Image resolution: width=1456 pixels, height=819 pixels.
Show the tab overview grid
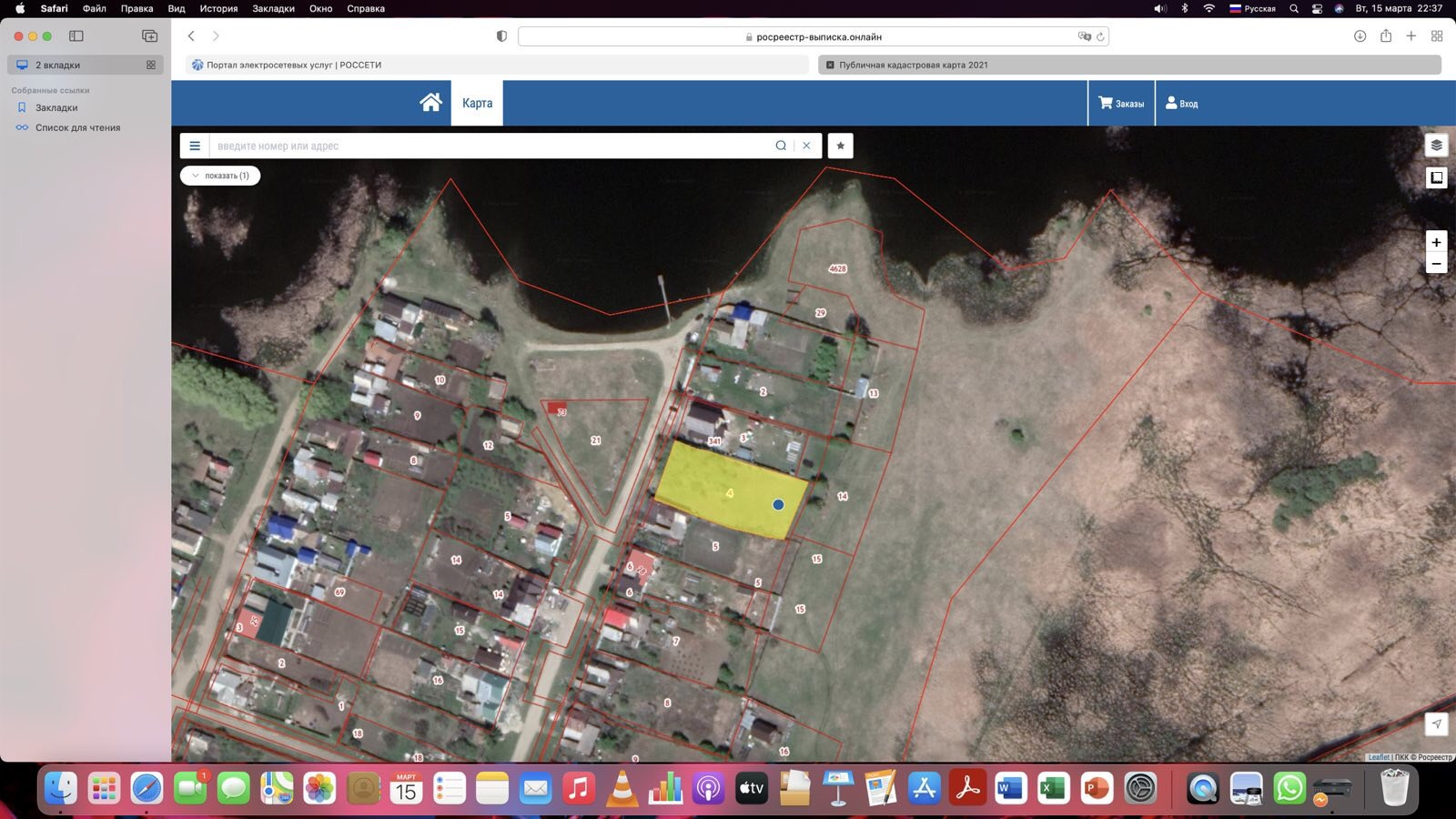pyautogui.click(x=1437, y=36)
